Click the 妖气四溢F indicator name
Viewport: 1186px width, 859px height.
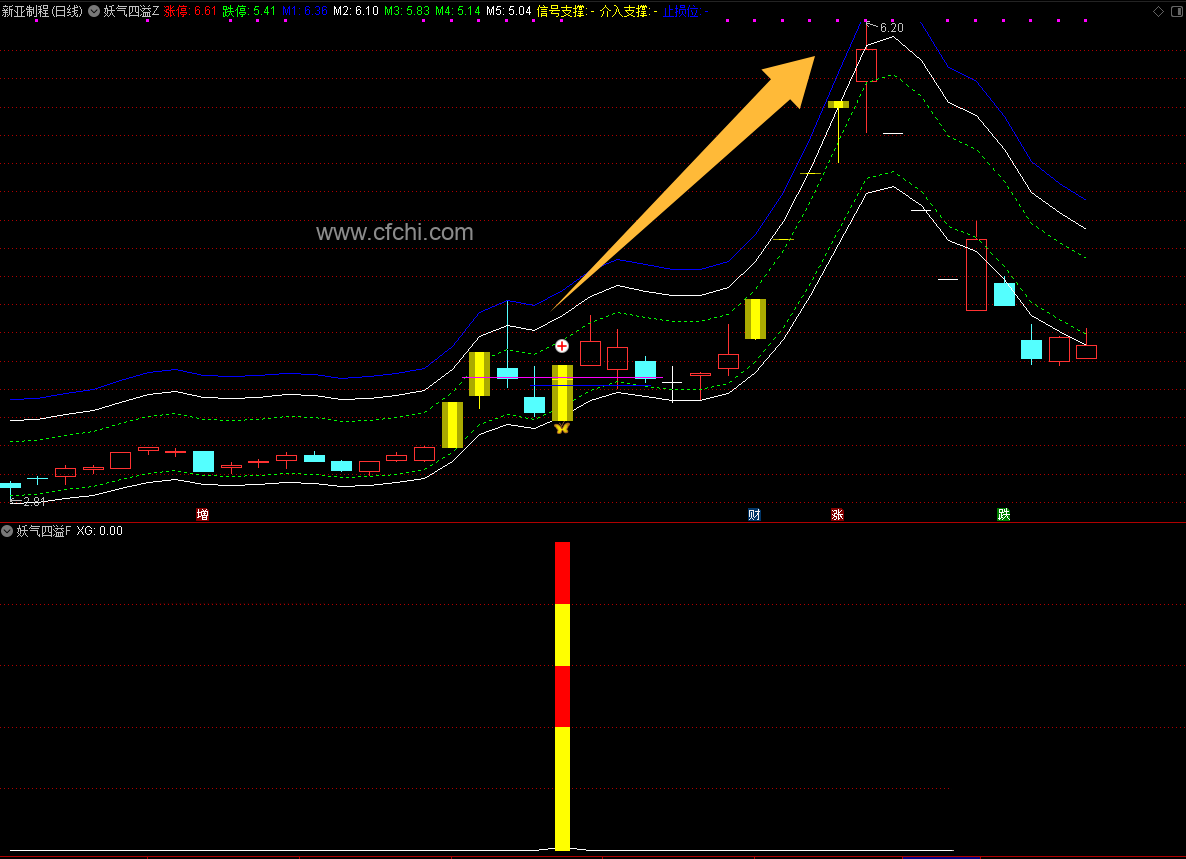pyautogui.click(x=44, y=531)
